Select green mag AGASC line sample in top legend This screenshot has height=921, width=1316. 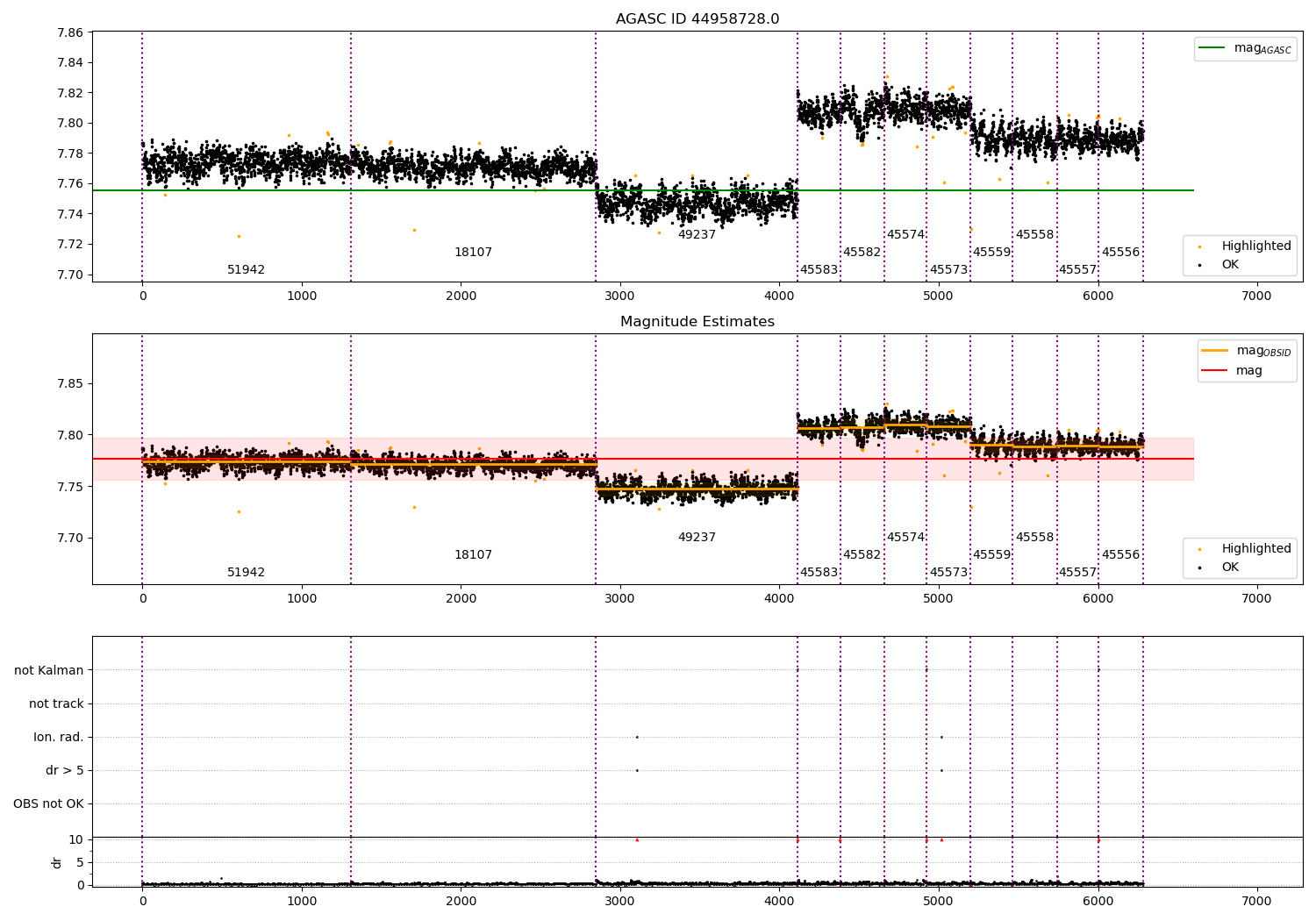[1212, 48]
